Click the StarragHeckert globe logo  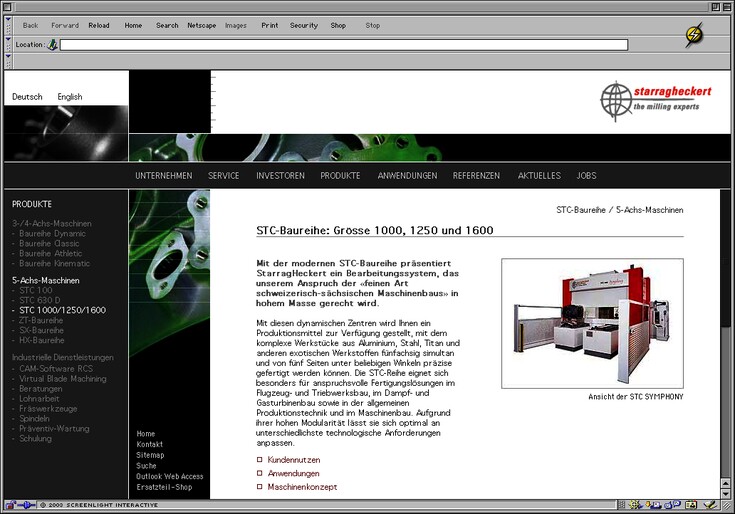point(616,100)
